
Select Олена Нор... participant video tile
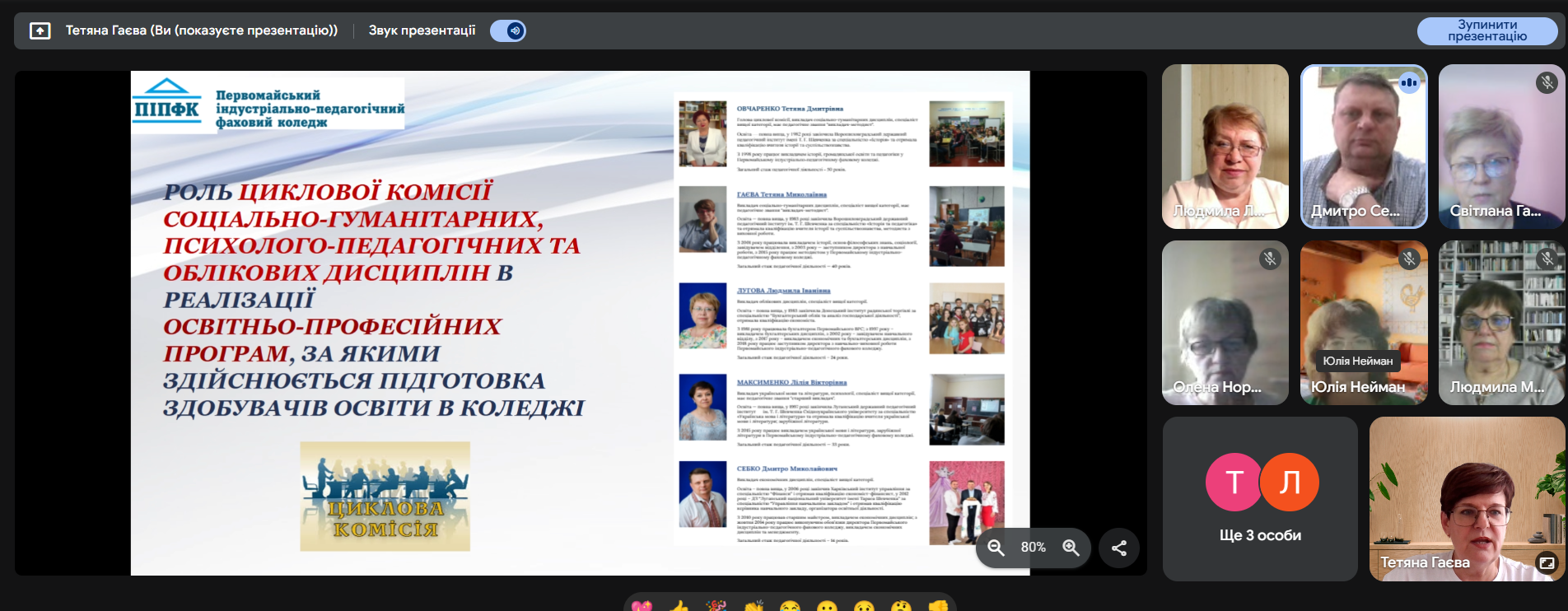[1225, 323]
